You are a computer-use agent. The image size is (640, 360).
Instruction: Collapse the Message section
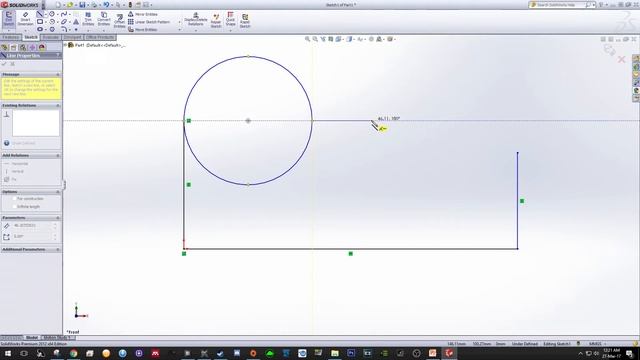point(58,75)
